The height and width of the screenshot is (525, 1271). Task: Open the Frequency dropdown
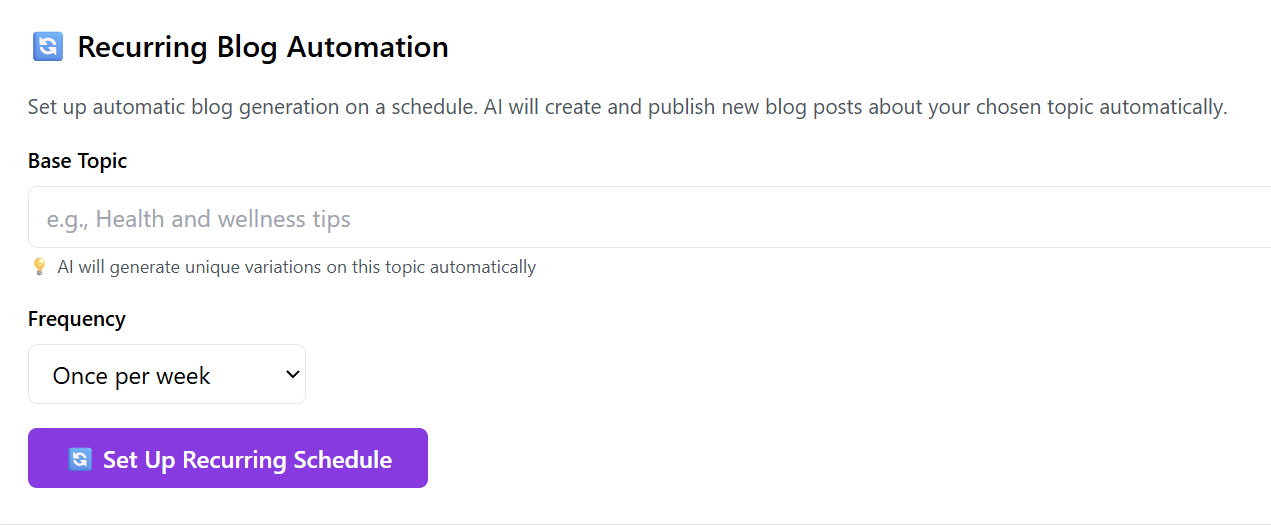(166, 375)
